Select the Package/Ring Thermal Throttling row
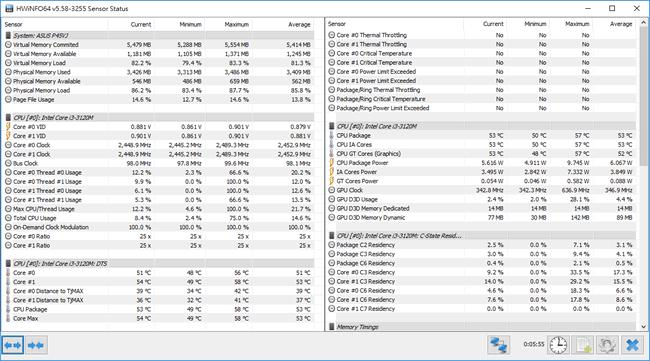The width and height of the screenshot is (650, 361). 482,90
